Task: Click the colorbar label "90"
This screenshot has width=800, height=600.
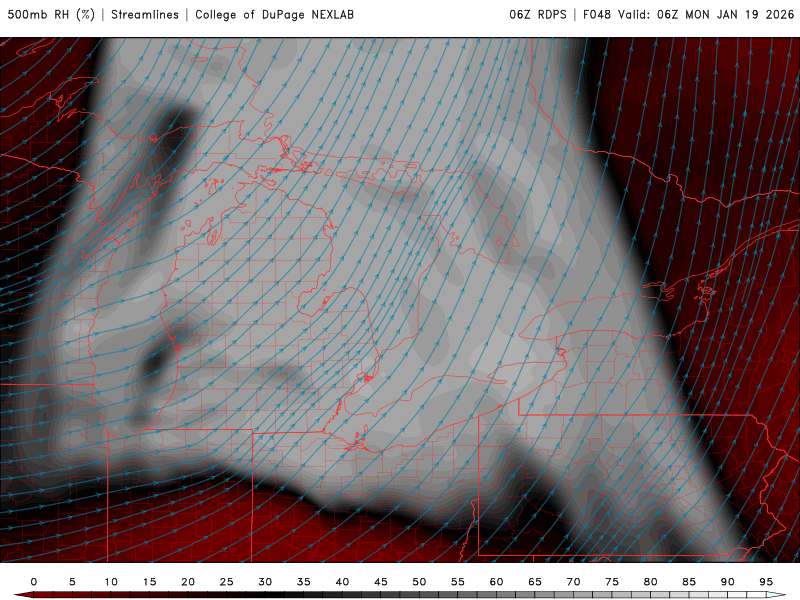Action: tap(728, 582)
